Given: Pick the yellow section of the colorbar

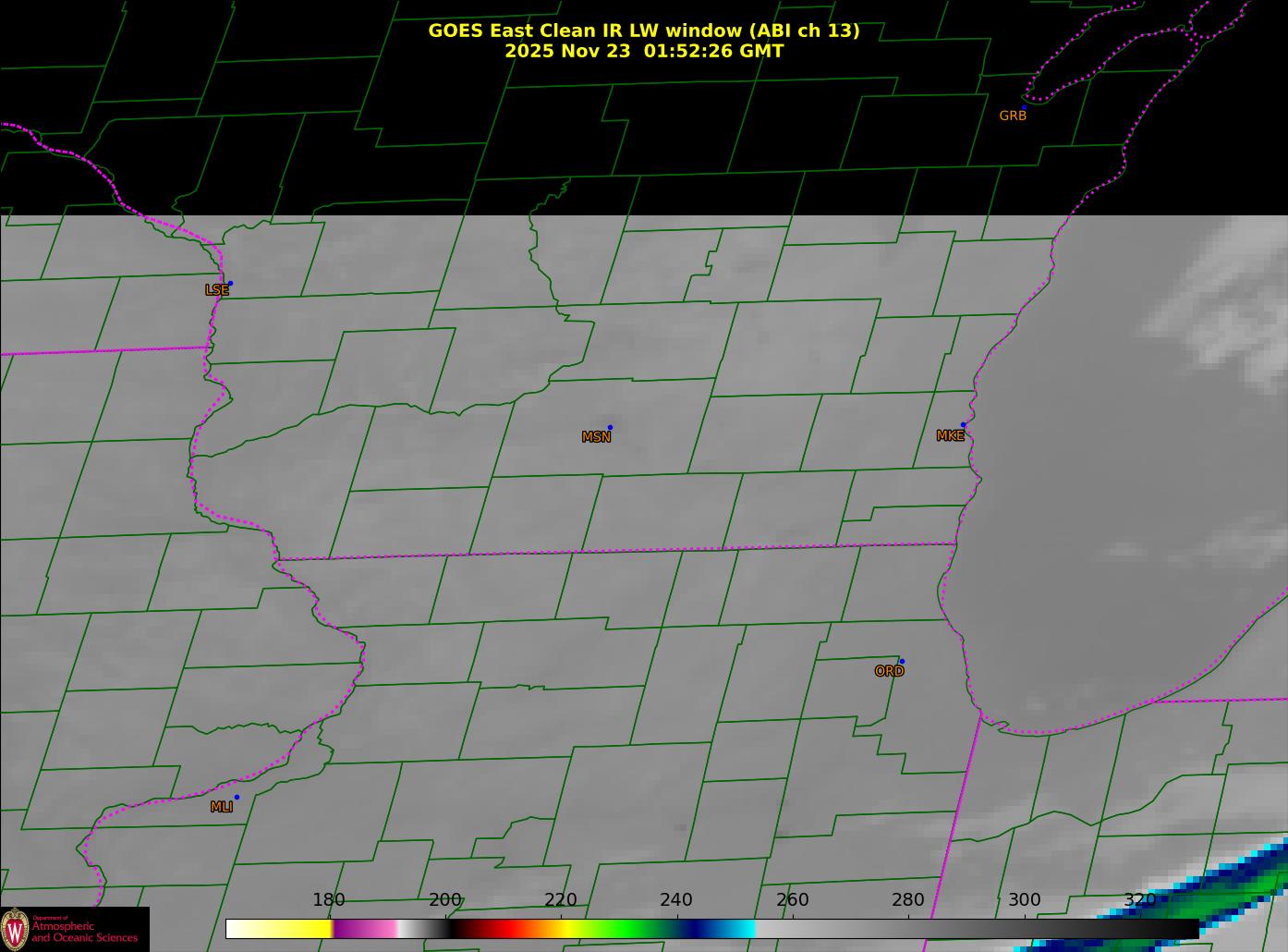Looking at the screenshot, I should coord(296,929).
